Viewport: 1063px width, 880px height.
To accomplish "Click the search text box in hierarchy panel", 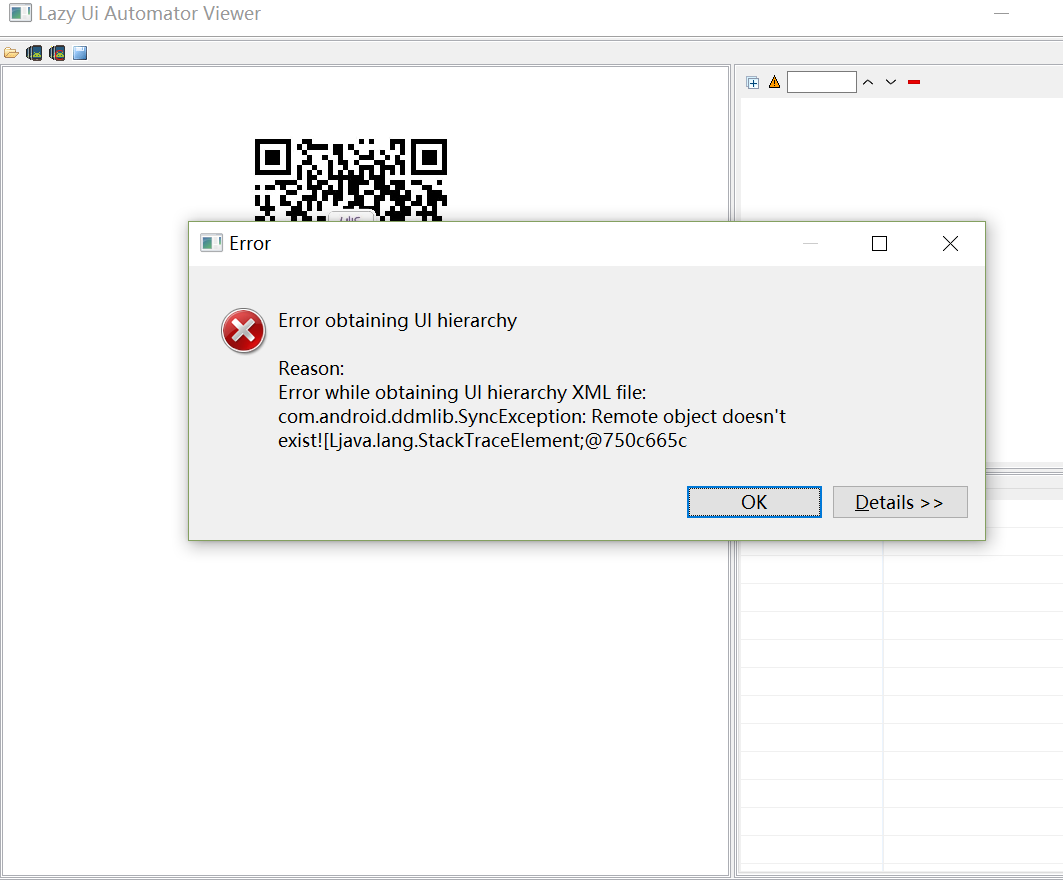I will [821, 83].
